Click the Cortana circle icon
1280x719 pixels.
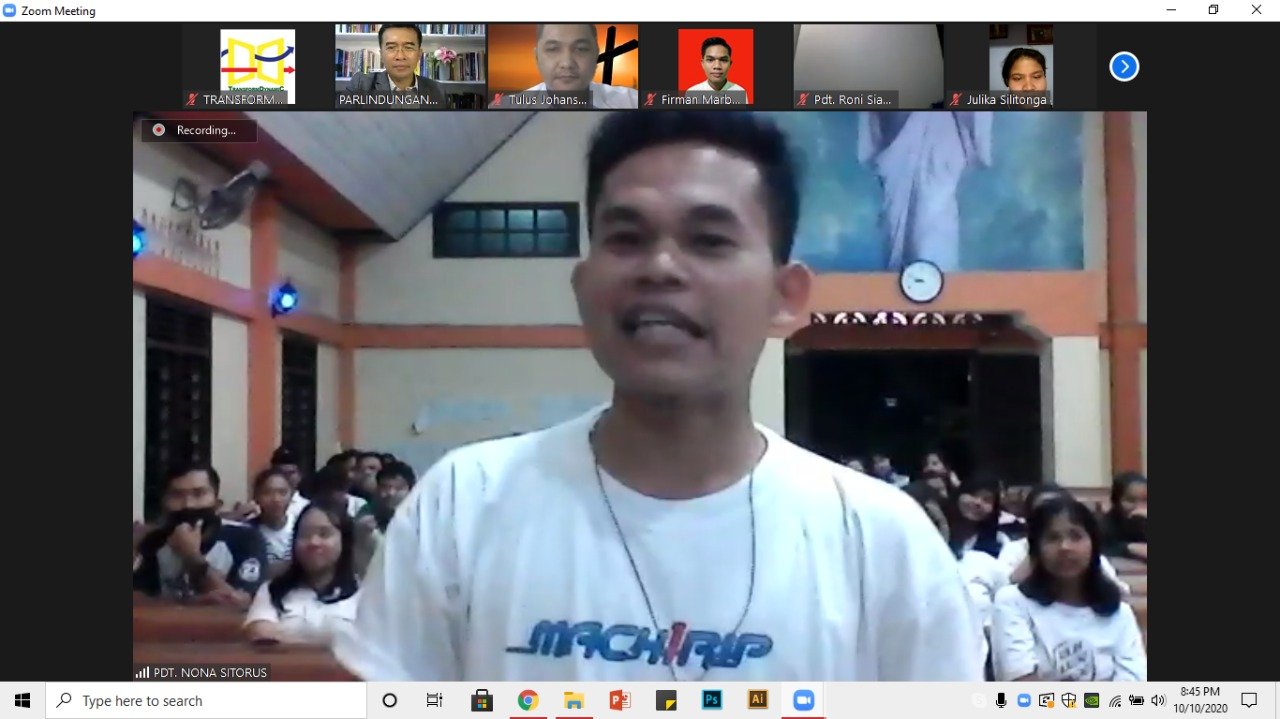[x=390, y=700]
